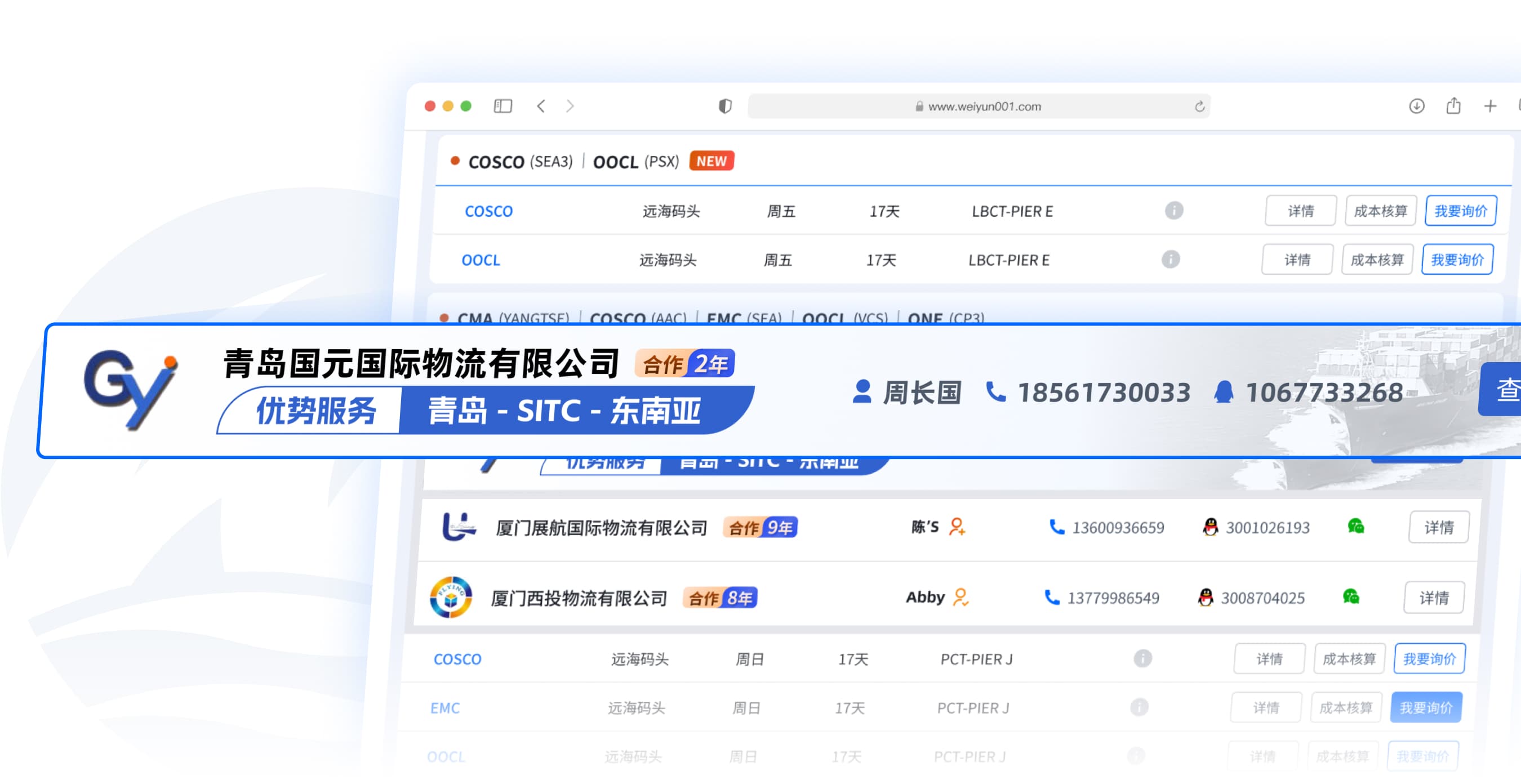
Task: Click the OOCL carrier link with LBCT-PIER E
Action: [481, 260]
